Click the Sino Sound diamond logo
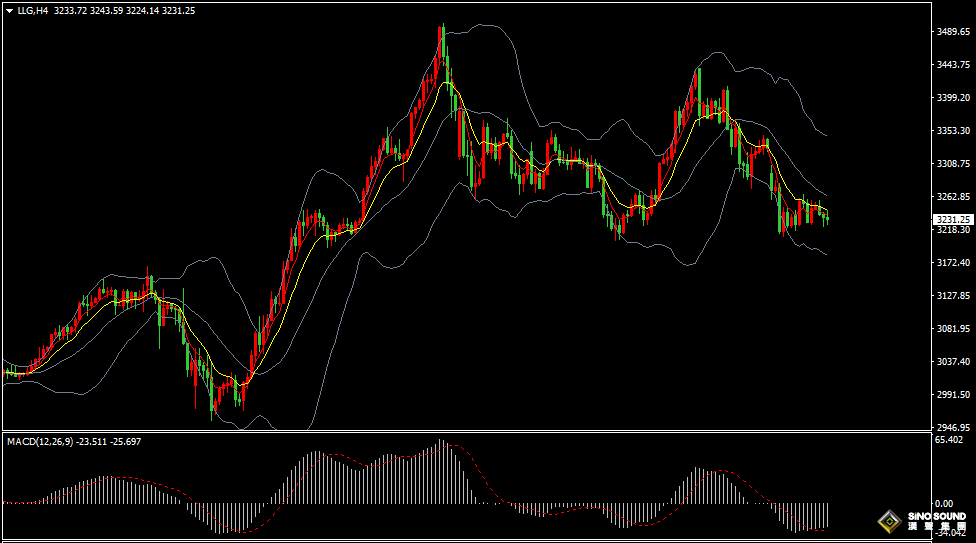 pyautogui.click(x=888, y=522)
